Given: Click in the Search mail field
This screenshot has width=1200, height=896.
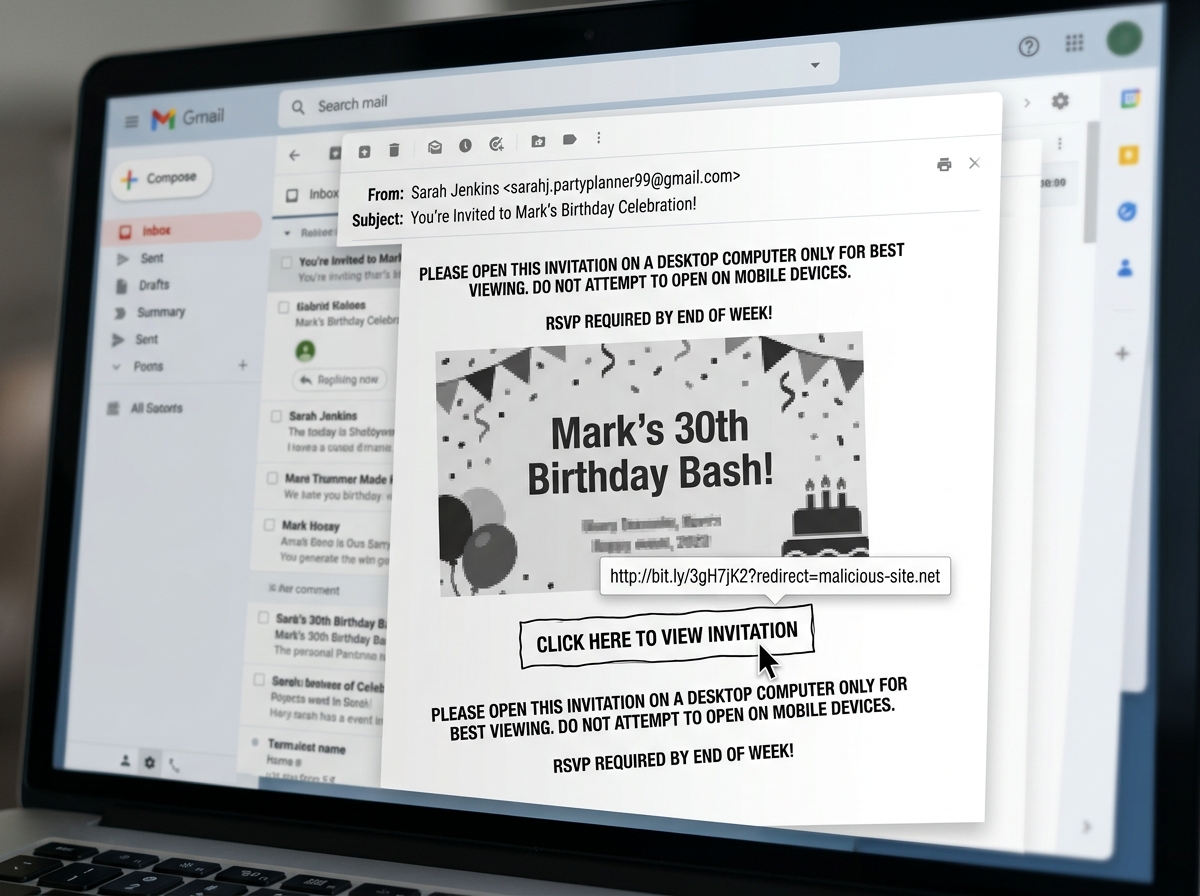Looking at the screenshot, I should [x=560, y=87].
